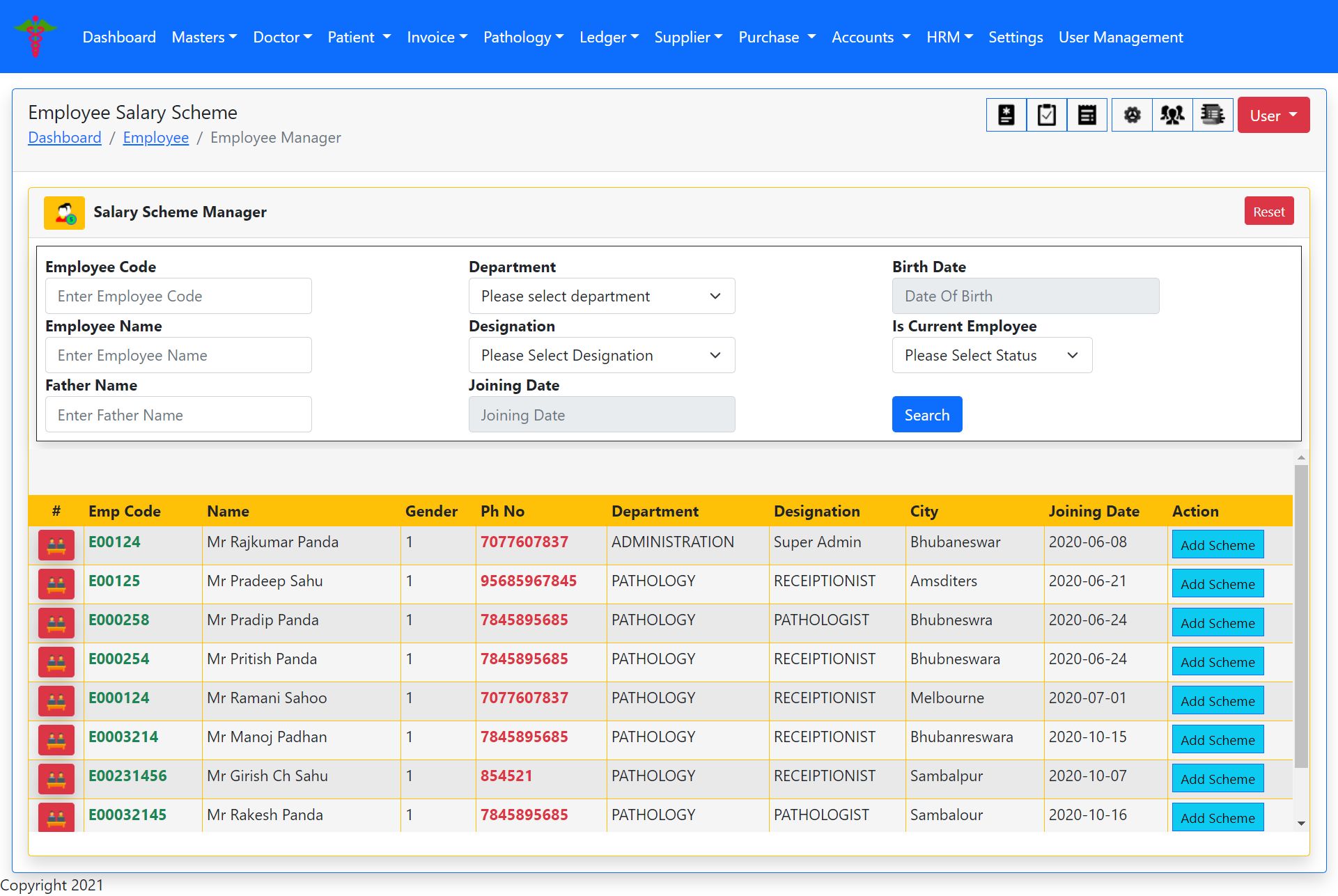Click the people group toolbar icon
Image resolution: width=1338 pixels, height=896 pixels.
(x=1172, y=115)
